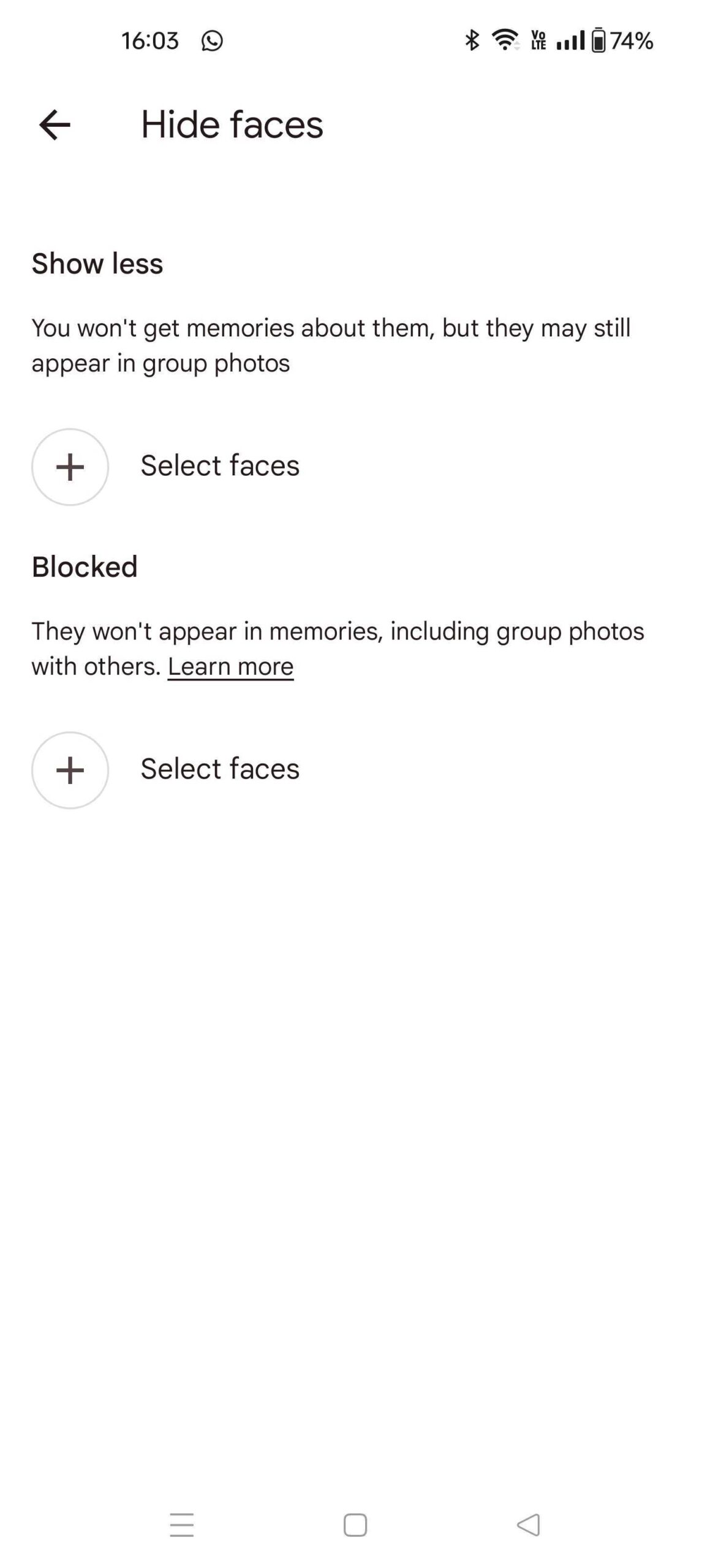The height and width of the screenshot is (1568, 702).
Task: Tap Select faces text under Show less
Action: point(220,466)
